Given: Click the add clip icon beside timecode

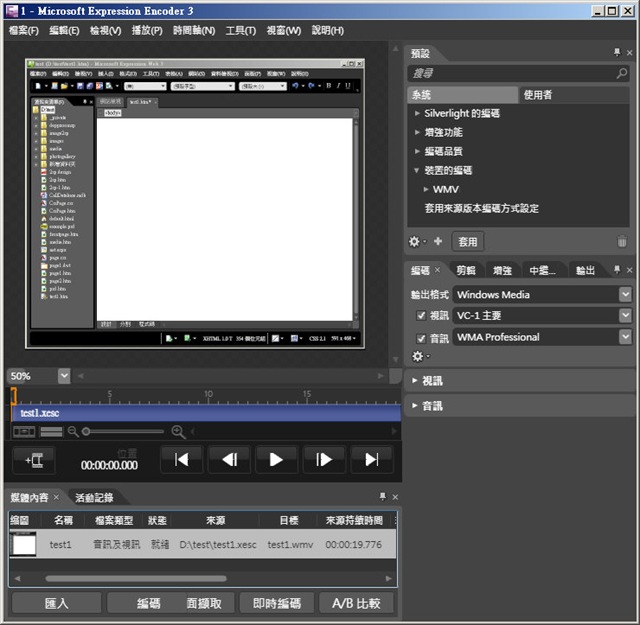Looking at the screenshot, I should click(34, 460).
